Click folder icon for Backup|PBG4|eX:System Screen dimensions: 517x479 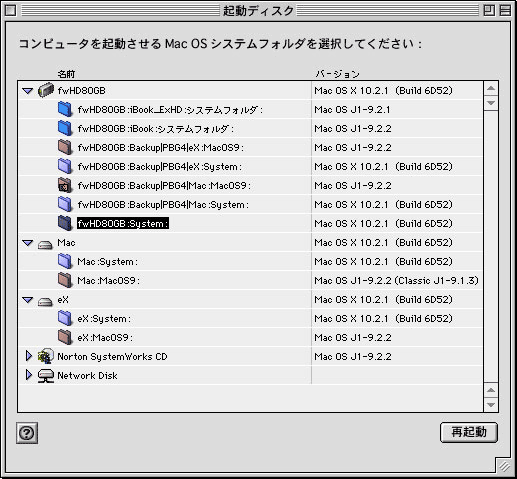tap(65, 166)
